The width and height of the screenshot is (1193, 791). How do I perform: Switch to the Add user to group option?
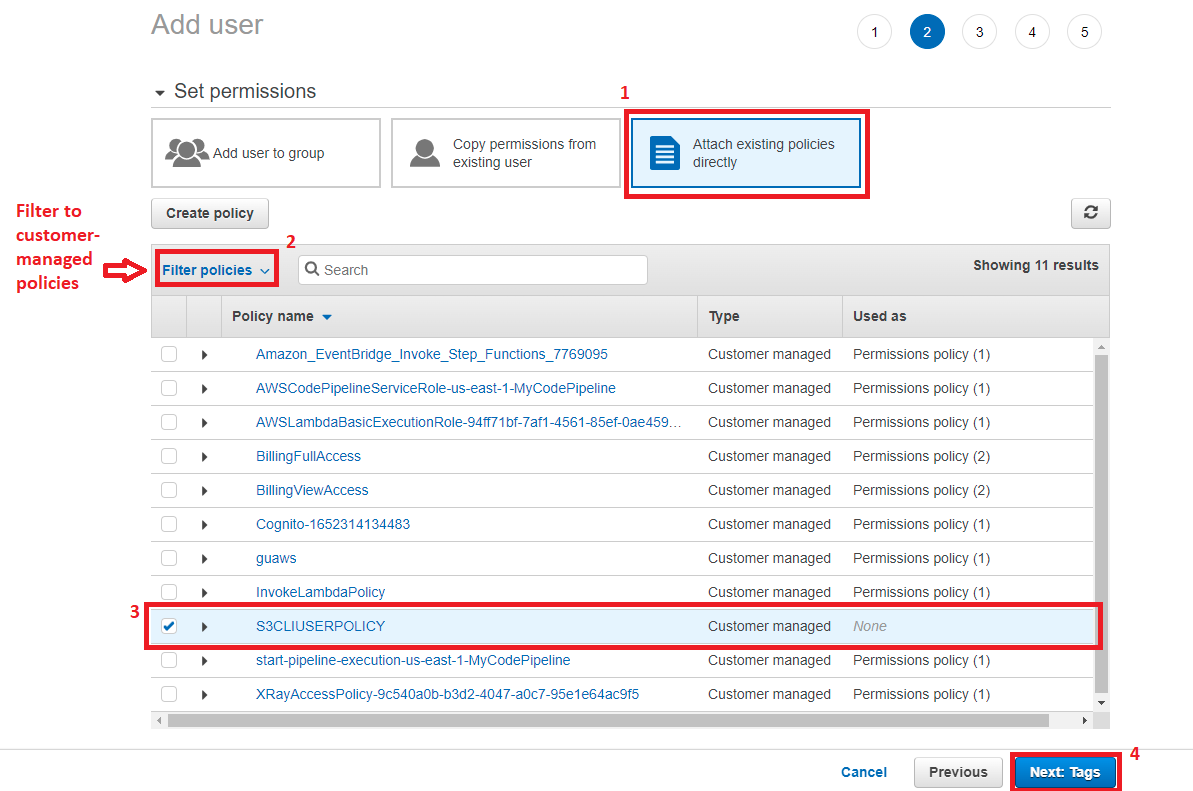[x=266, y=153]
